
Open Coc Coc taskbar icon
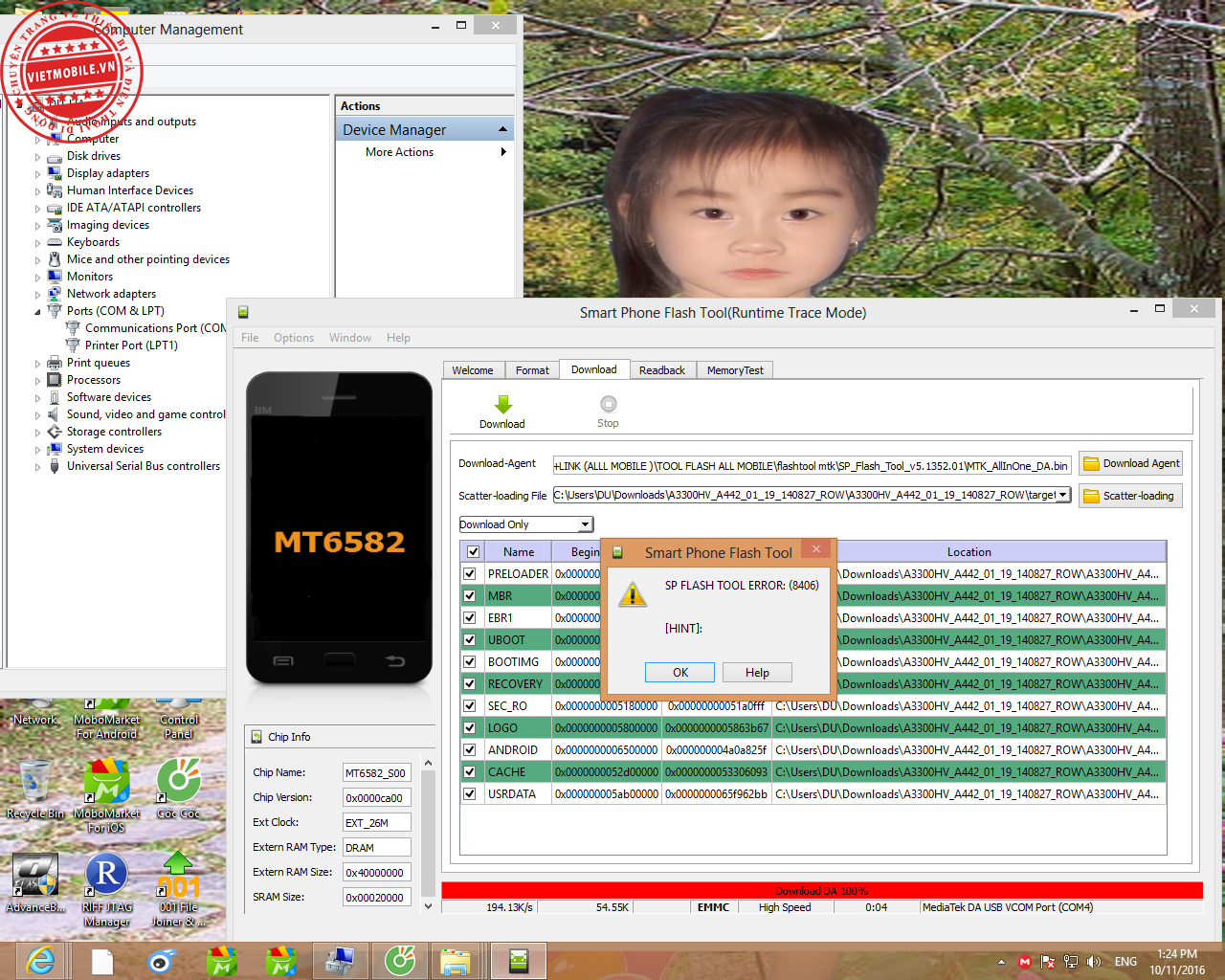click(400, 961)
